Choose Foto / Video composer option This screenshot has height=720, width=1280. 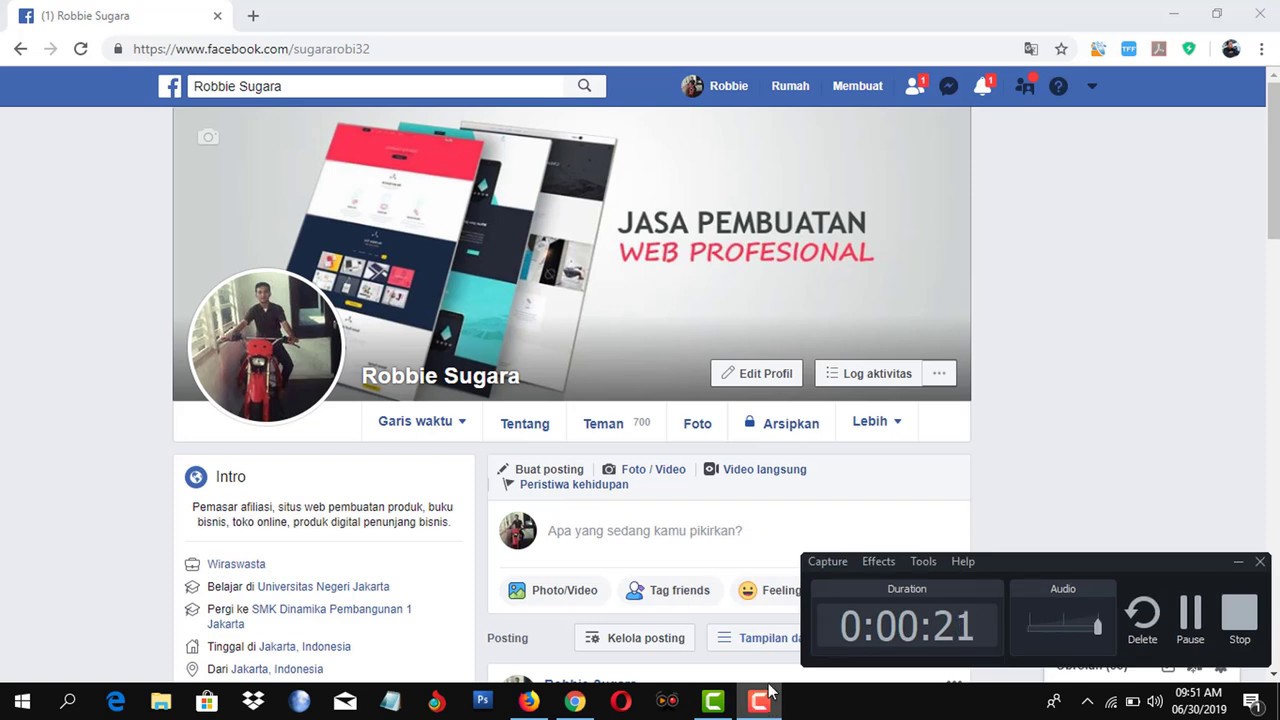644,469
